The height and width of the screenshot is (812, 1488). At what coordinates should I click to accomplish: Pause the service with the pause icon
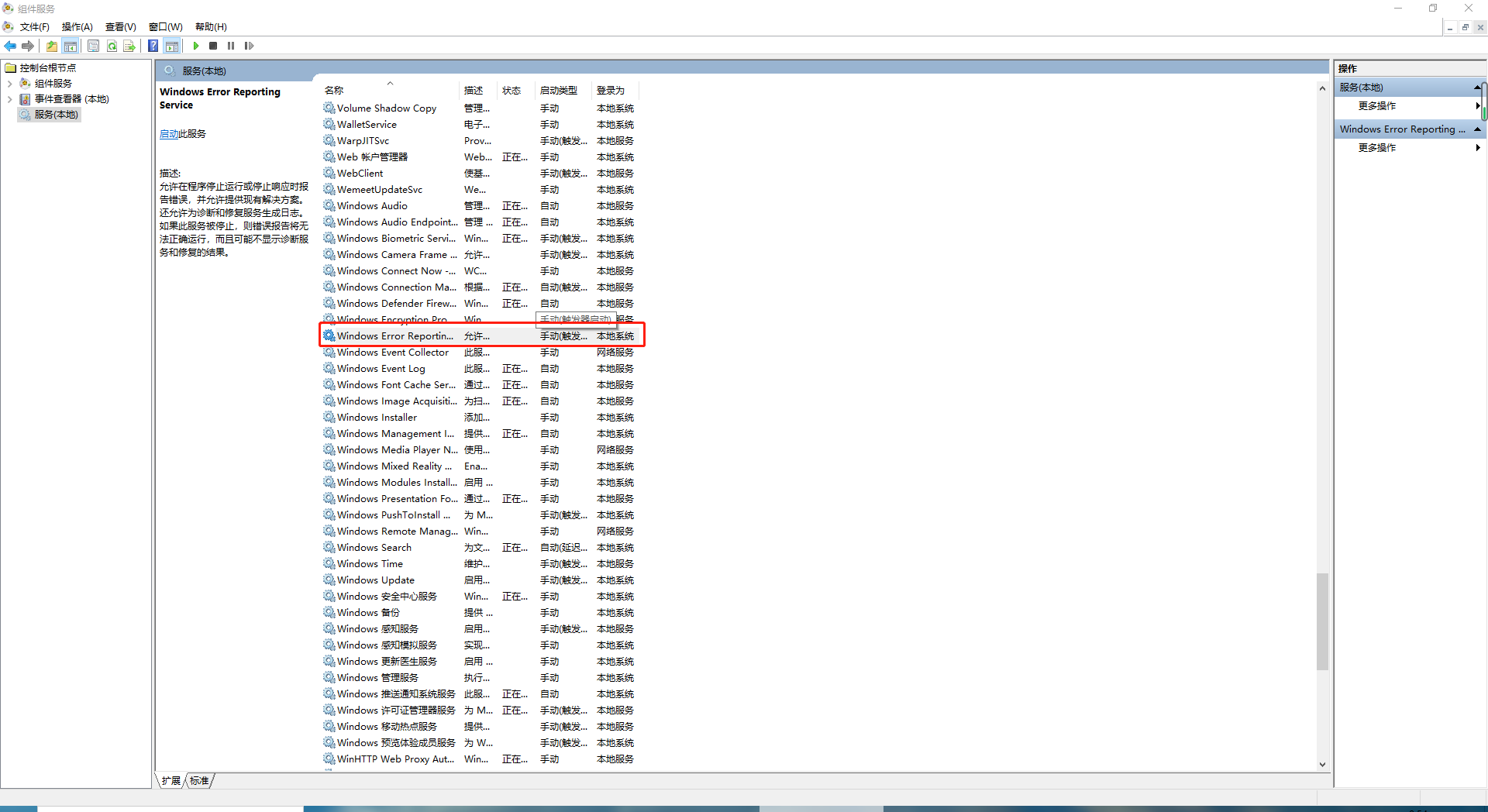(231, 46)
